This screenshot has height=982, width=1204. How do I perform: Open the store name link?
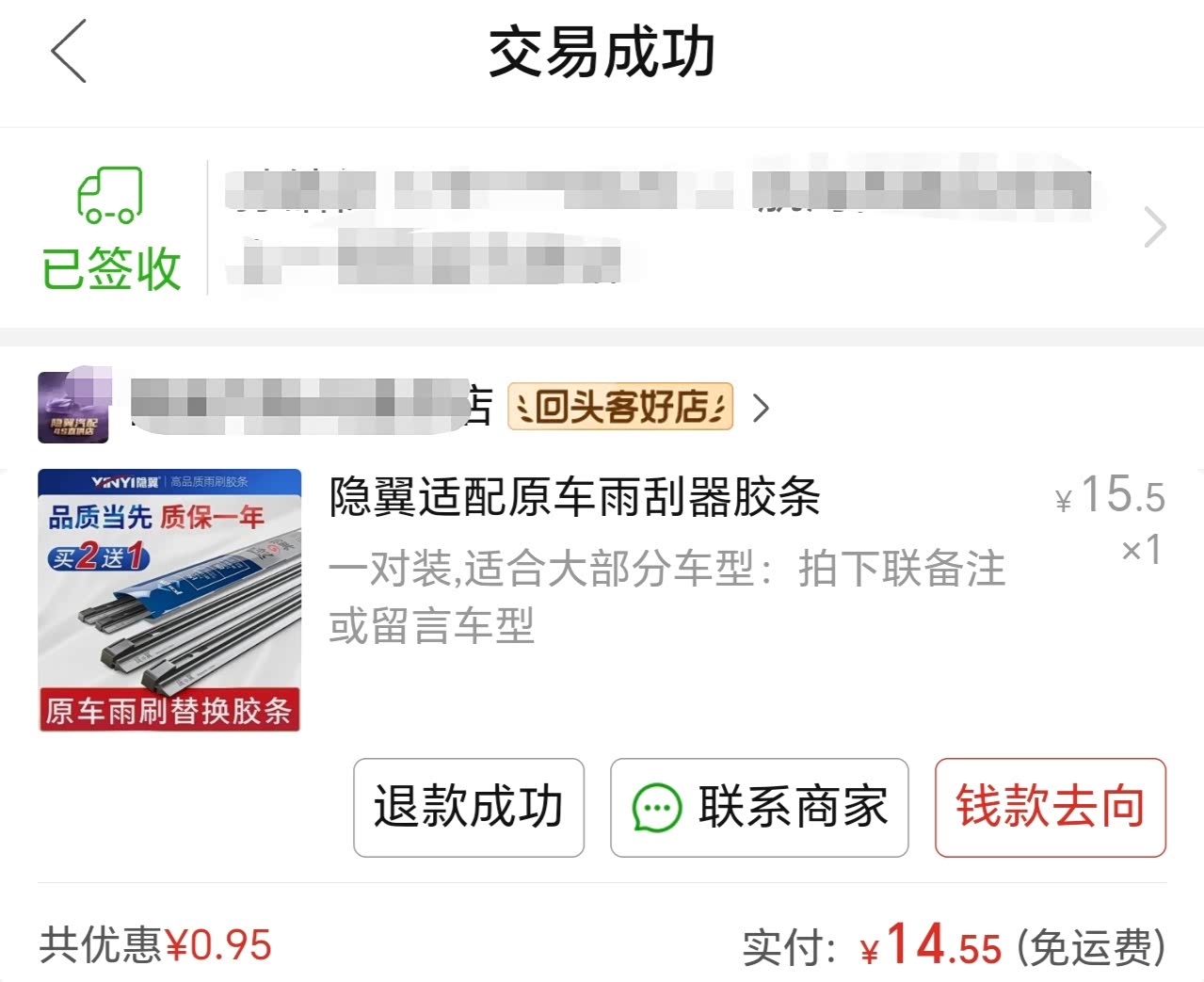click(x=311, y=407)
